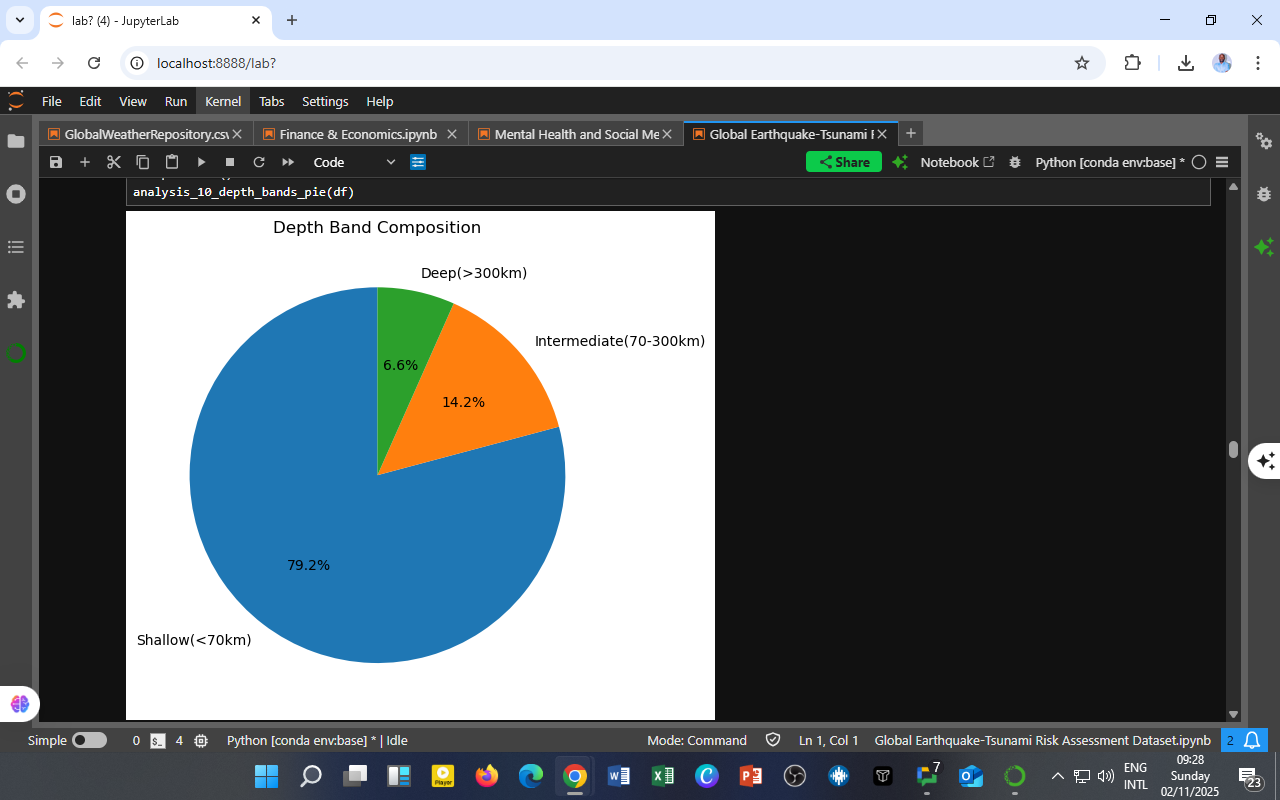Open the Code cell type dropdown
Viewport: 1280px width, 800px height.
tap(354, 162)
